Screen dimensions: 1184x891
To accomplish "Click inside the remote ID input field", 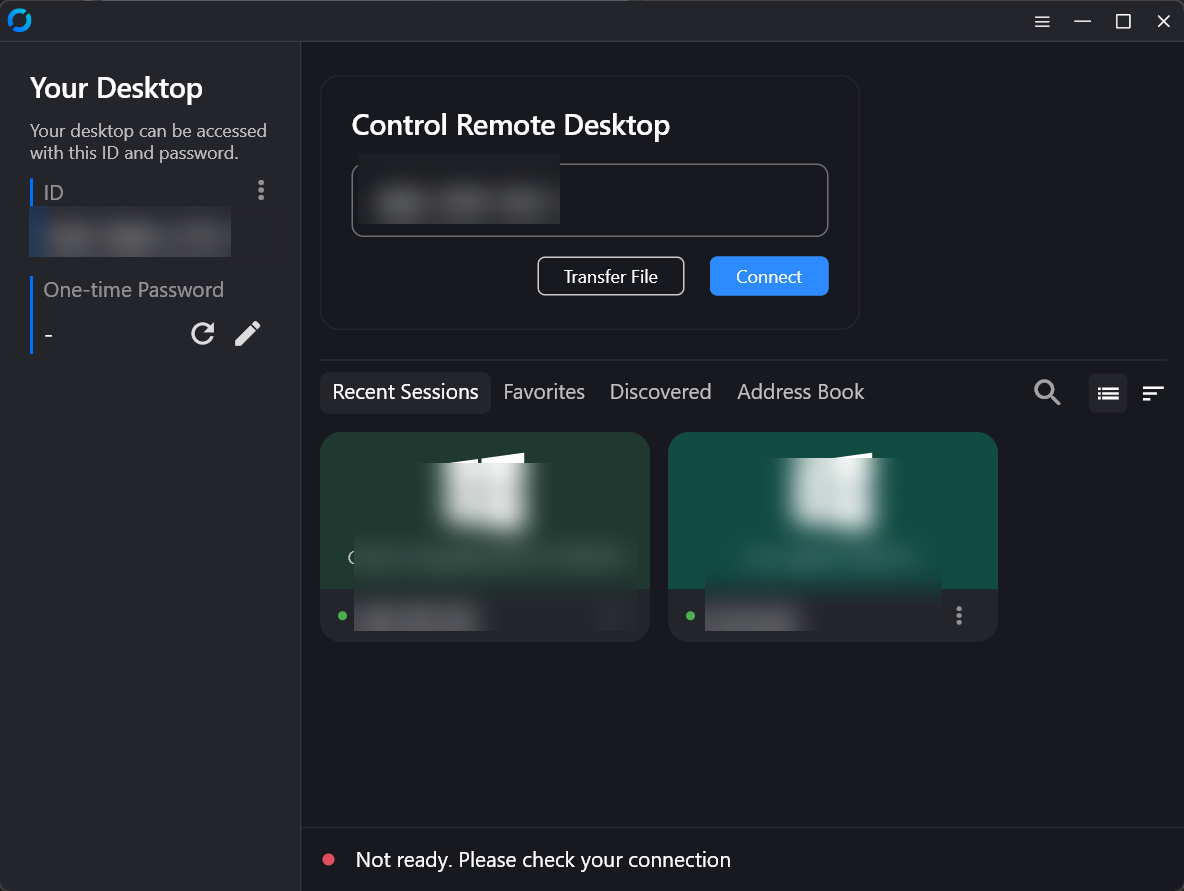I will click(x=589, y=200).
